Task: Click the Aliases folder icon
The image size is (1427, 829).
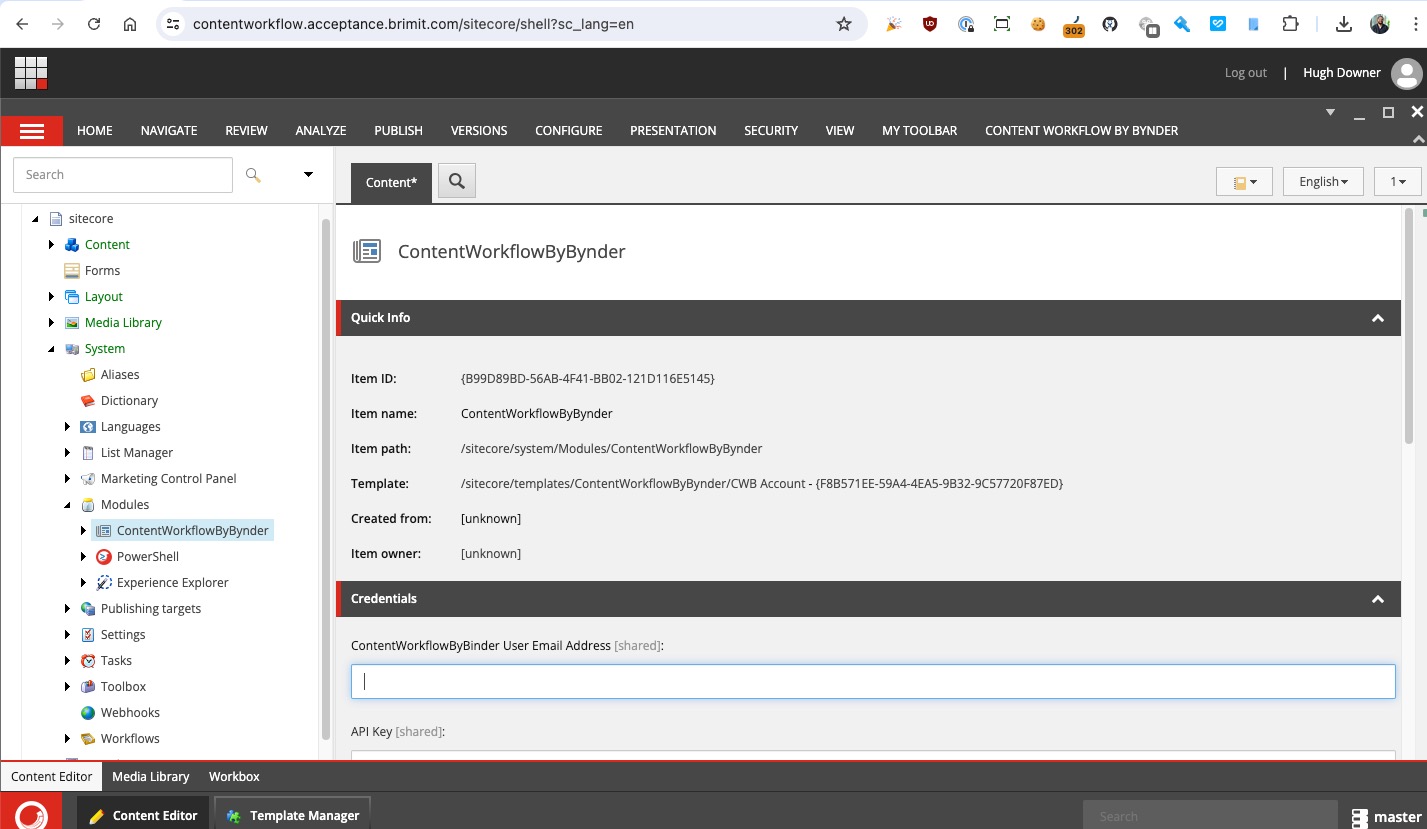Action: [88, 375]
